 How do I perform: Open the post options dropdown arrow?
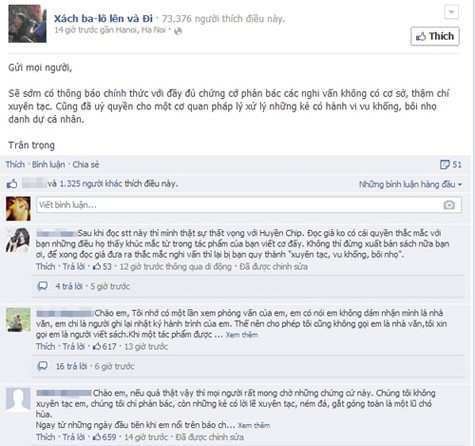451,12
